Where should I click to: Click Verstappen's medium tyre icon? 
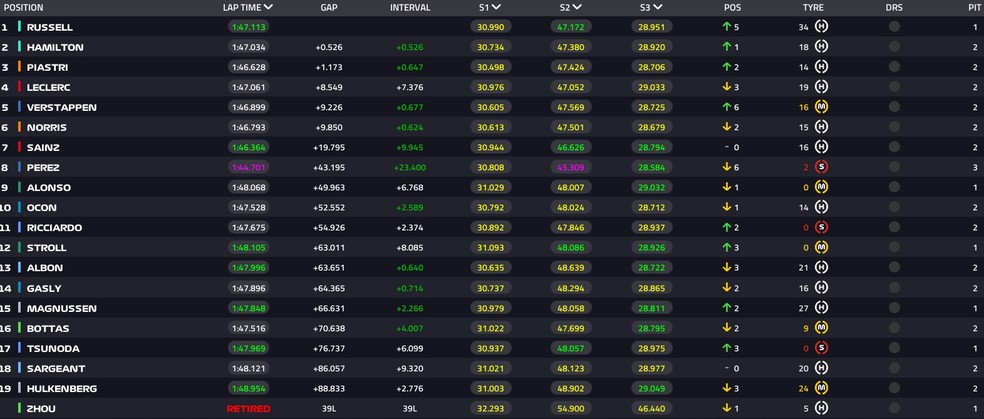click(x=821, y=107)
